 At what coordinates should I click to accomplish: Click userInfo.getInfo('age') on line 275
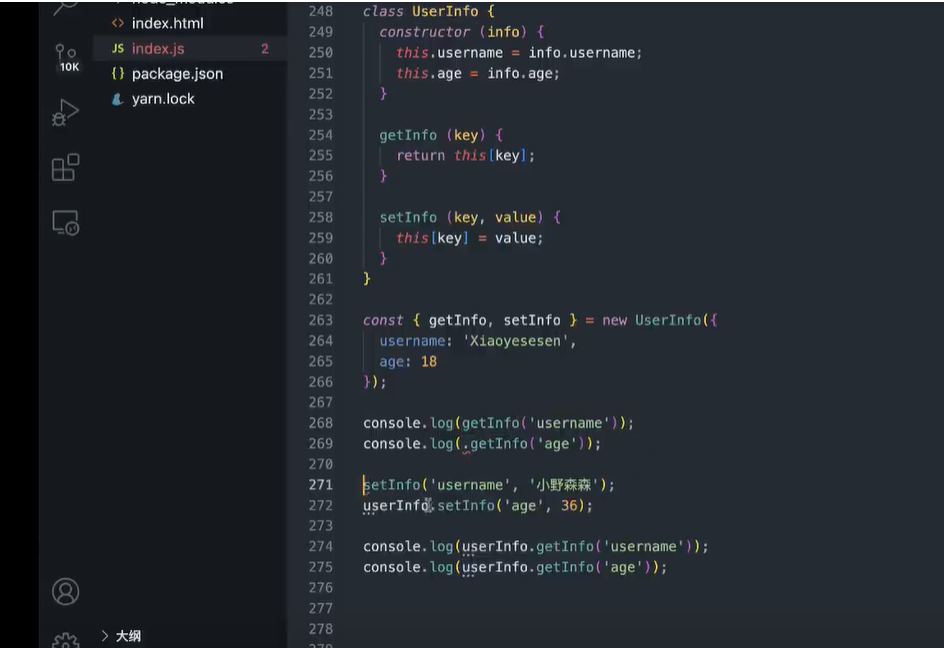[x=557, y=567]
